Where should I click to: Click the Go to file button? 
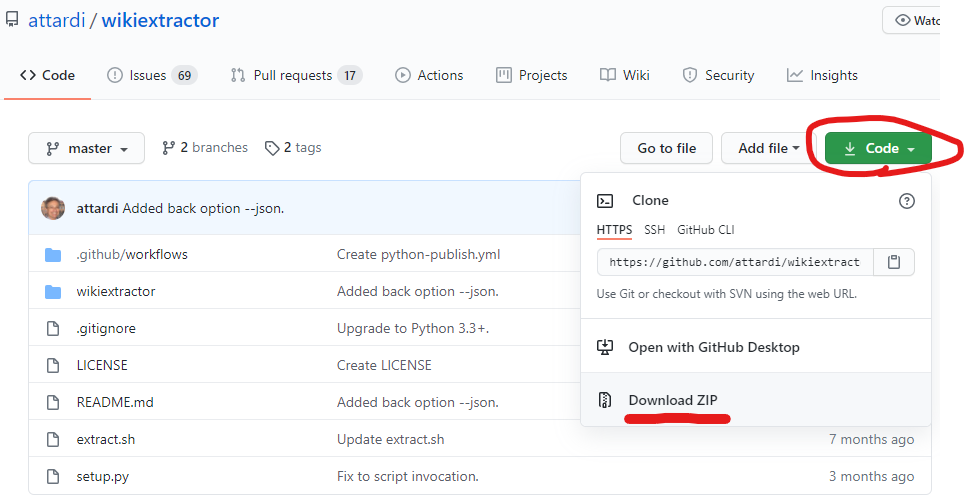667,148
